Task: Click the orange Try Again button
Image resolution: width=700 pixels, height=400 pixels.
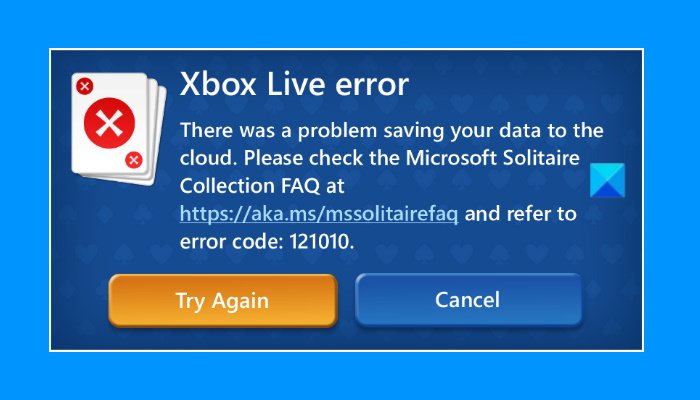Action: click(222, 300)
